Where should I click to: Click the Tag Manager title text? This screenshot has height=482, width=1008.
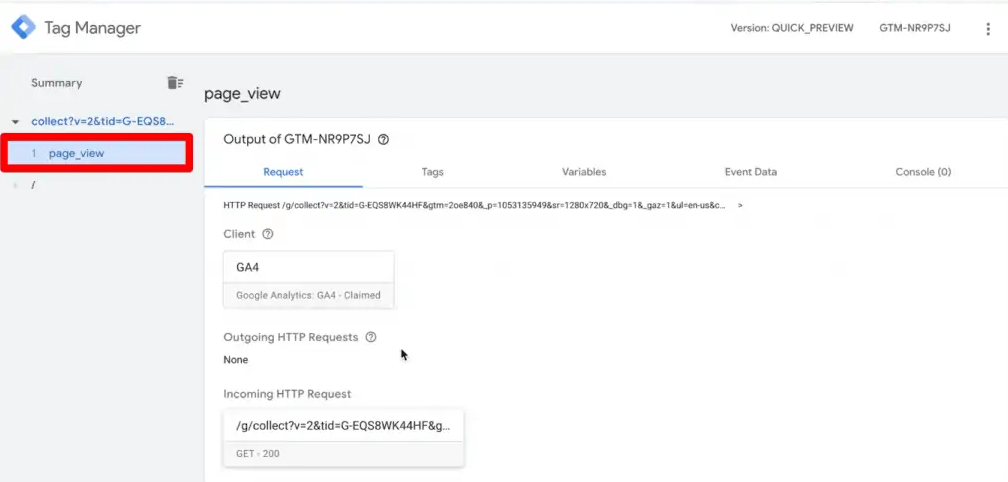[92, 28]
